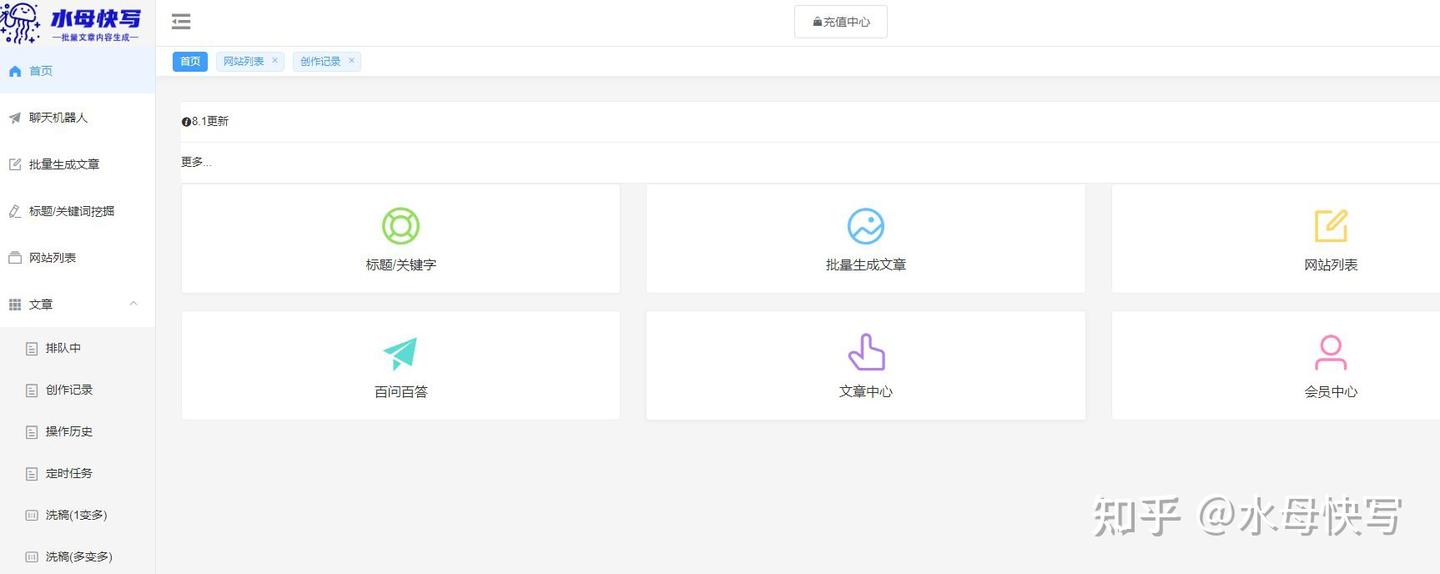Click the 更多... link
The image size is (1440, 574).
pos(196,162)
